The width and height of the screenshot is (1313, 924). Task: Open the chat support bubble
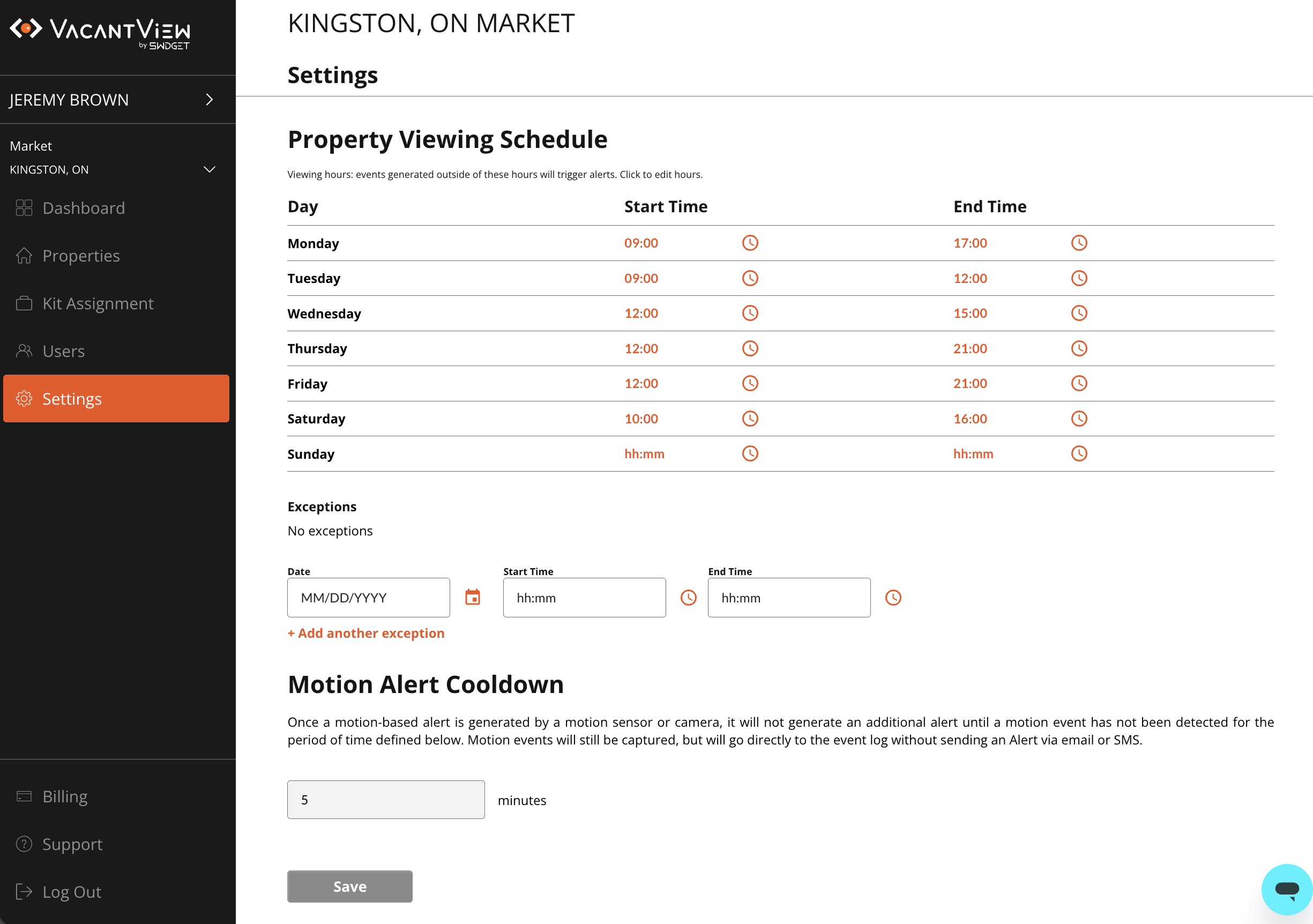pyautogui.click(x=1287, y=889)
